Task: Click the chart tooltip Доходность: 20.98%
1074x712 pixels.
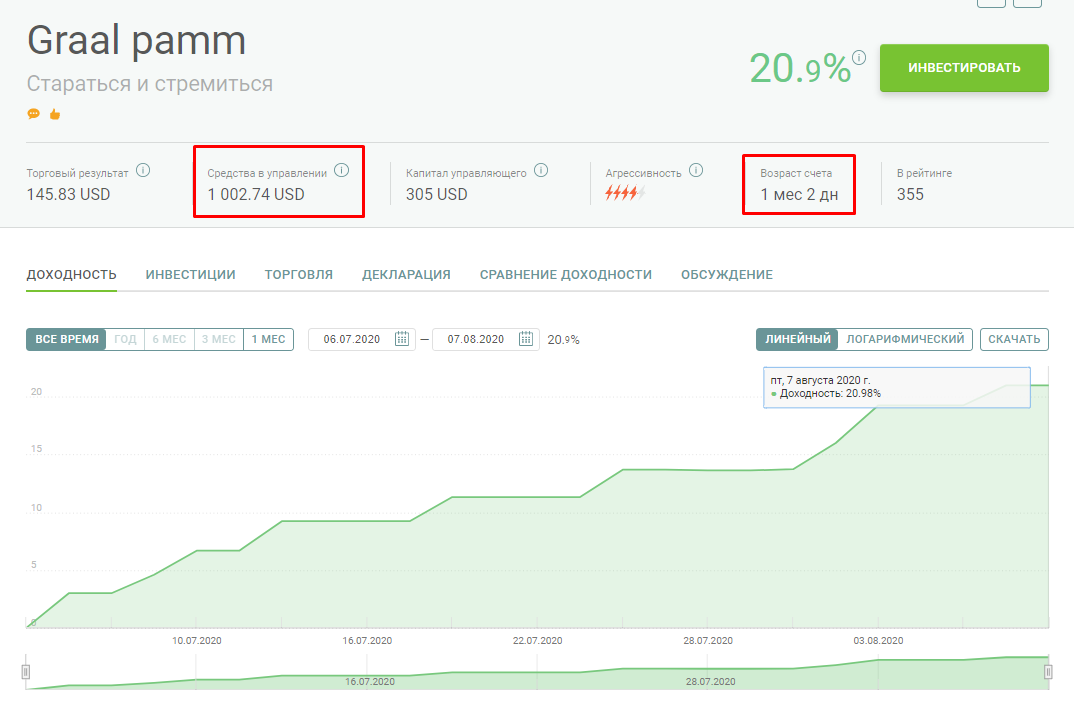Action: [897, 388]
